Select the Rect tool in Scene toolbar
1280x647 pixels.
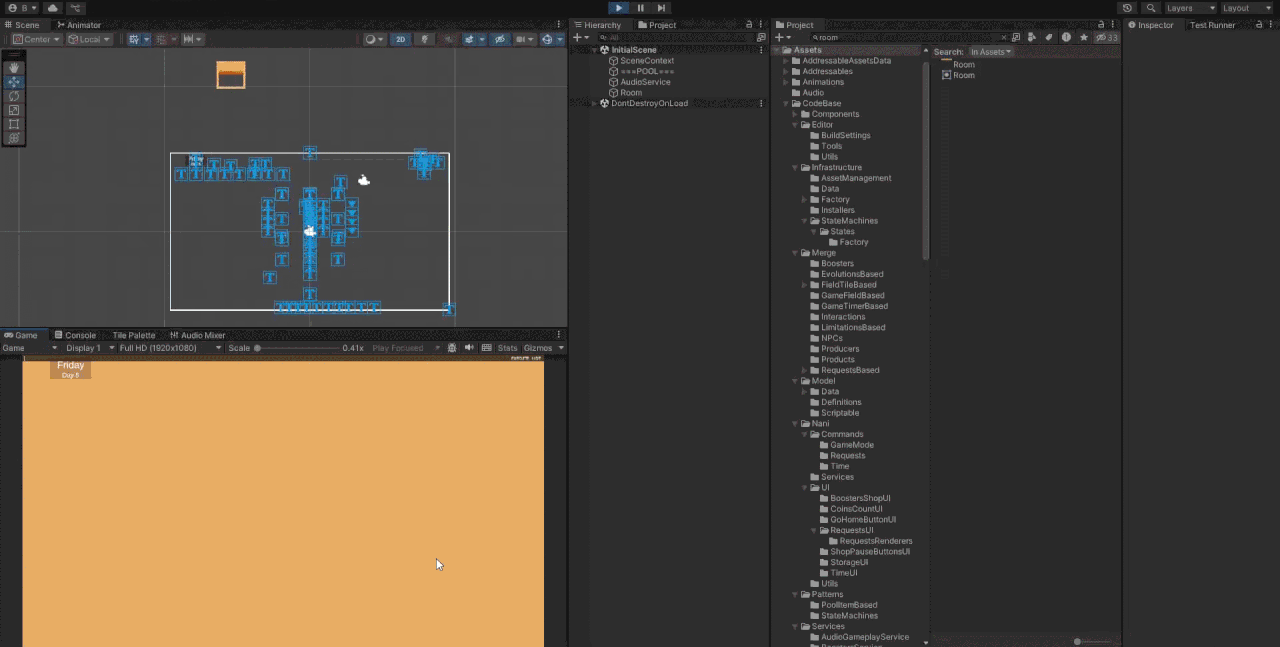[x=14, y=124]
